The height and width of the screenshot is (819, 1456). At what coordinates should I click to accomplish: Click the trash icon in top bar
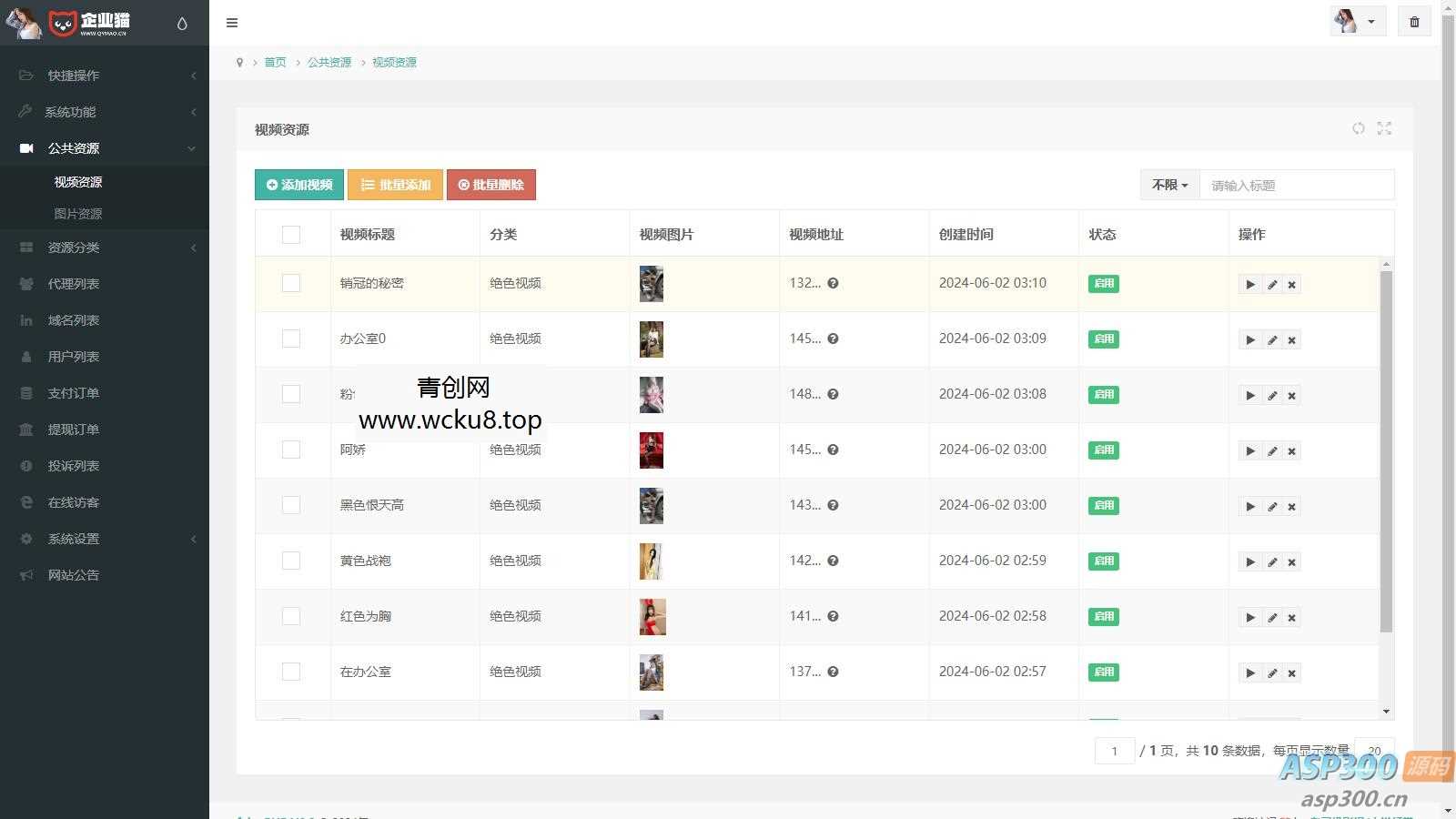(x=1414, y=22)
